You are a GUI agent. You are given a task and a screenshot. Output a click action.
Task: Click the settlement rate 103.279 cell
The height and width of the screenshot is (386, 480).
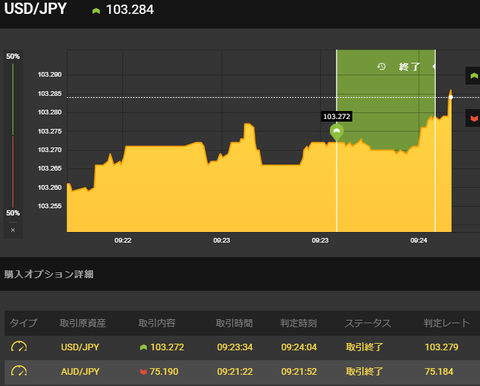(441, 347)
